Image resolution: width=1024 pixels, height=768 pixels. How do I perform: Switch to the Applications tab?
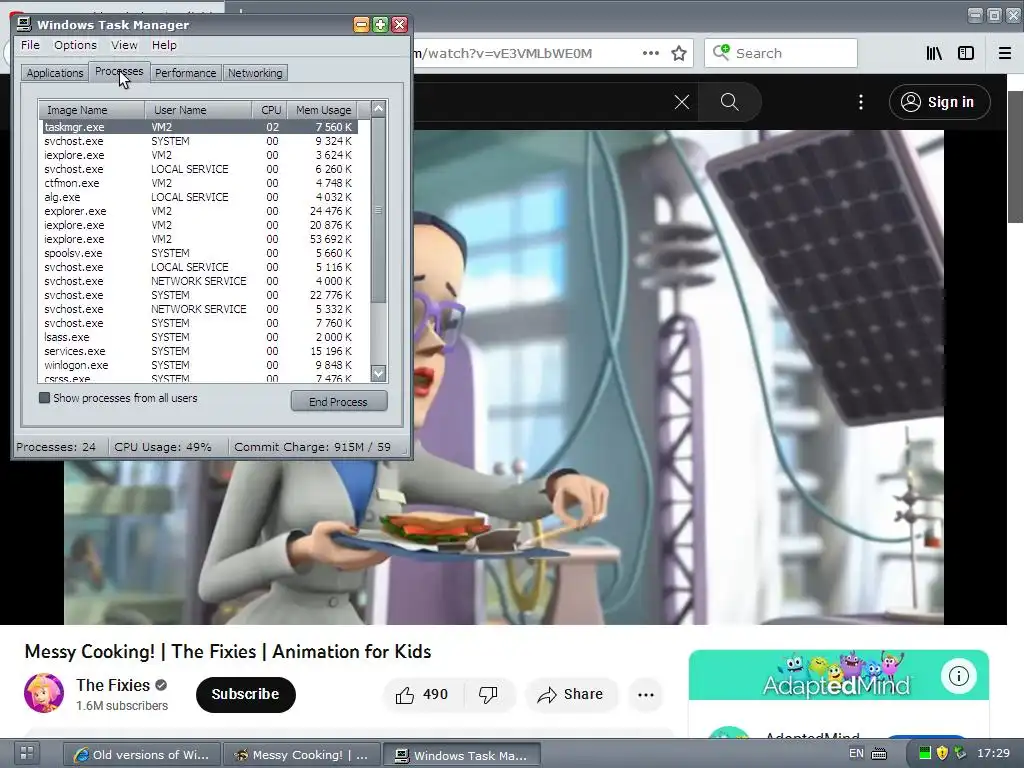[55, 73]
